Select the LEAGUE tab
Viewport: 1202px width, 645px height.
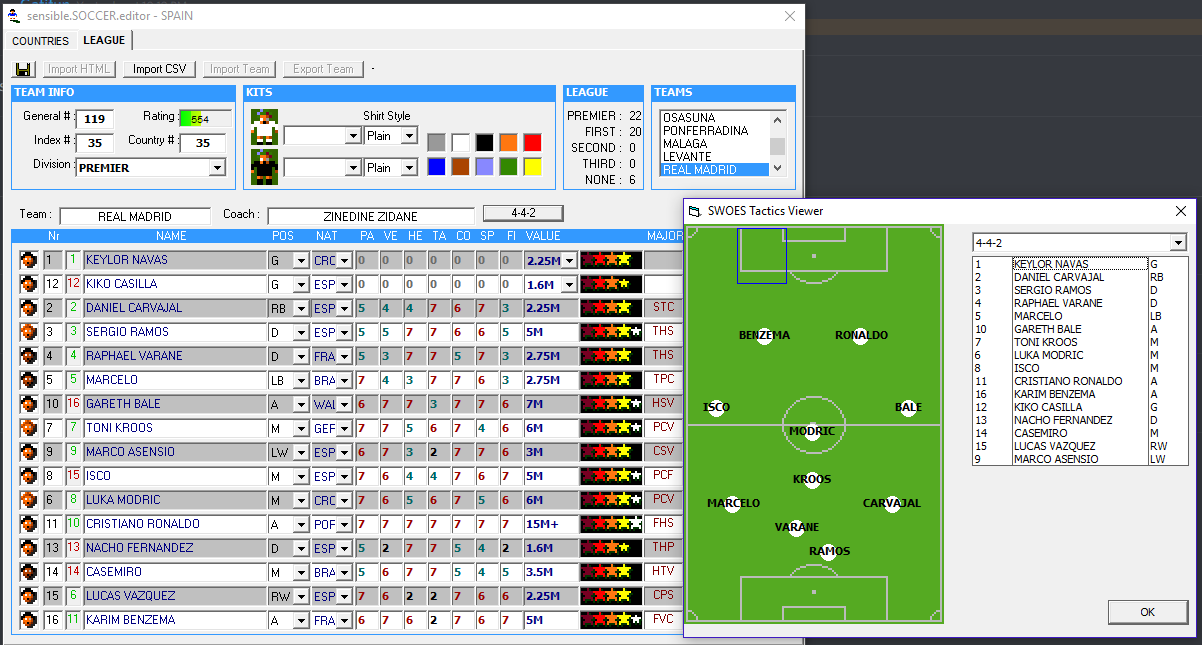coord(104,40)
